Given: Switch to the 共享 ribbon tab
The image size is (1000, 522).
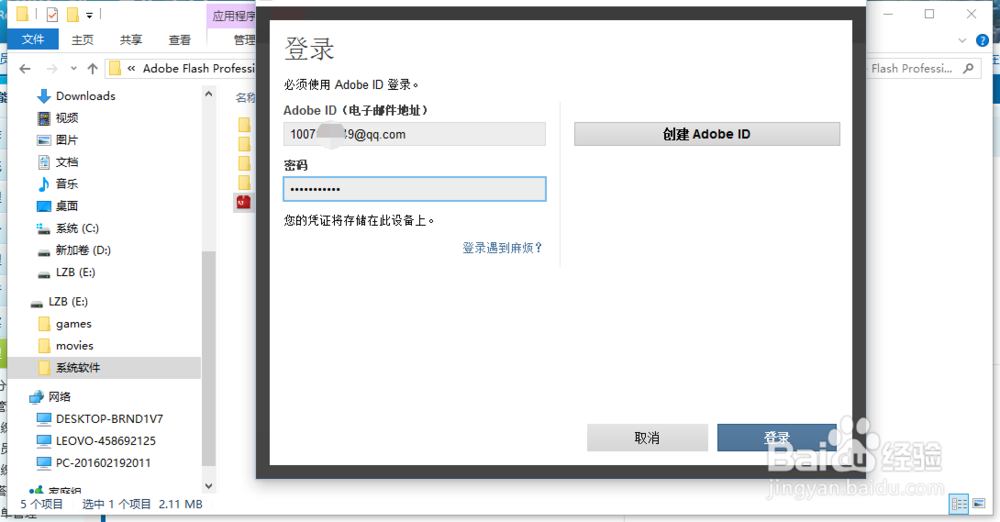Looking at the screenshot, I should 131,40.
